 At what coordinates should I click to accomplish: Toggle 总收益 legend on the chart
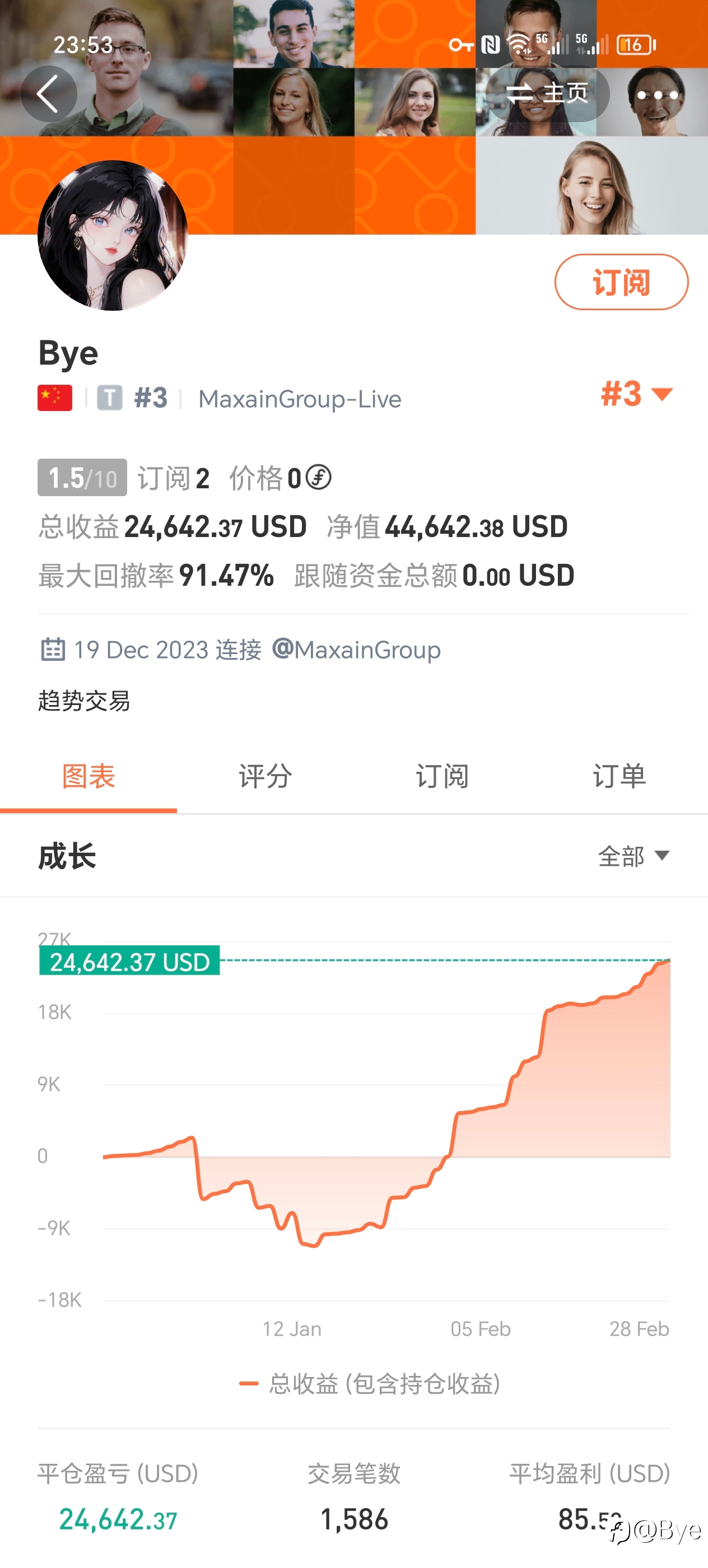click(370, 1384)
